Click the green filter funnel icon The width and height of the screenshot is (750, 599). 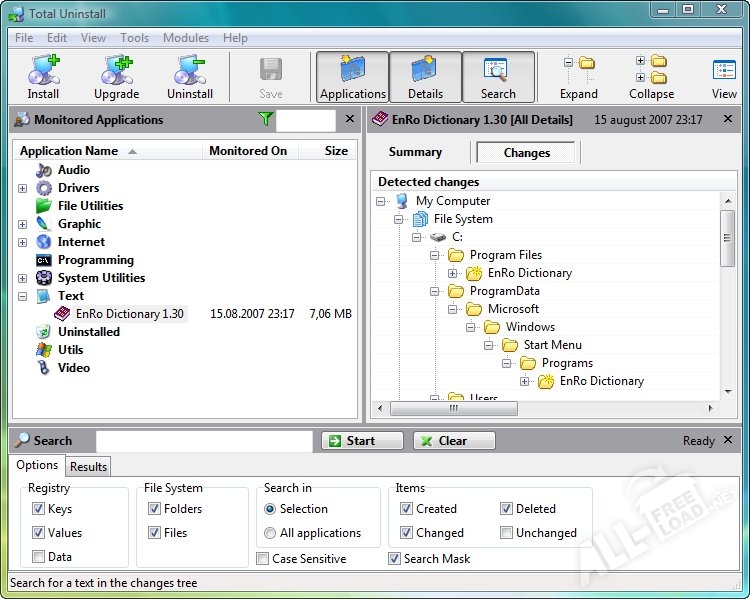pos(265,119)
